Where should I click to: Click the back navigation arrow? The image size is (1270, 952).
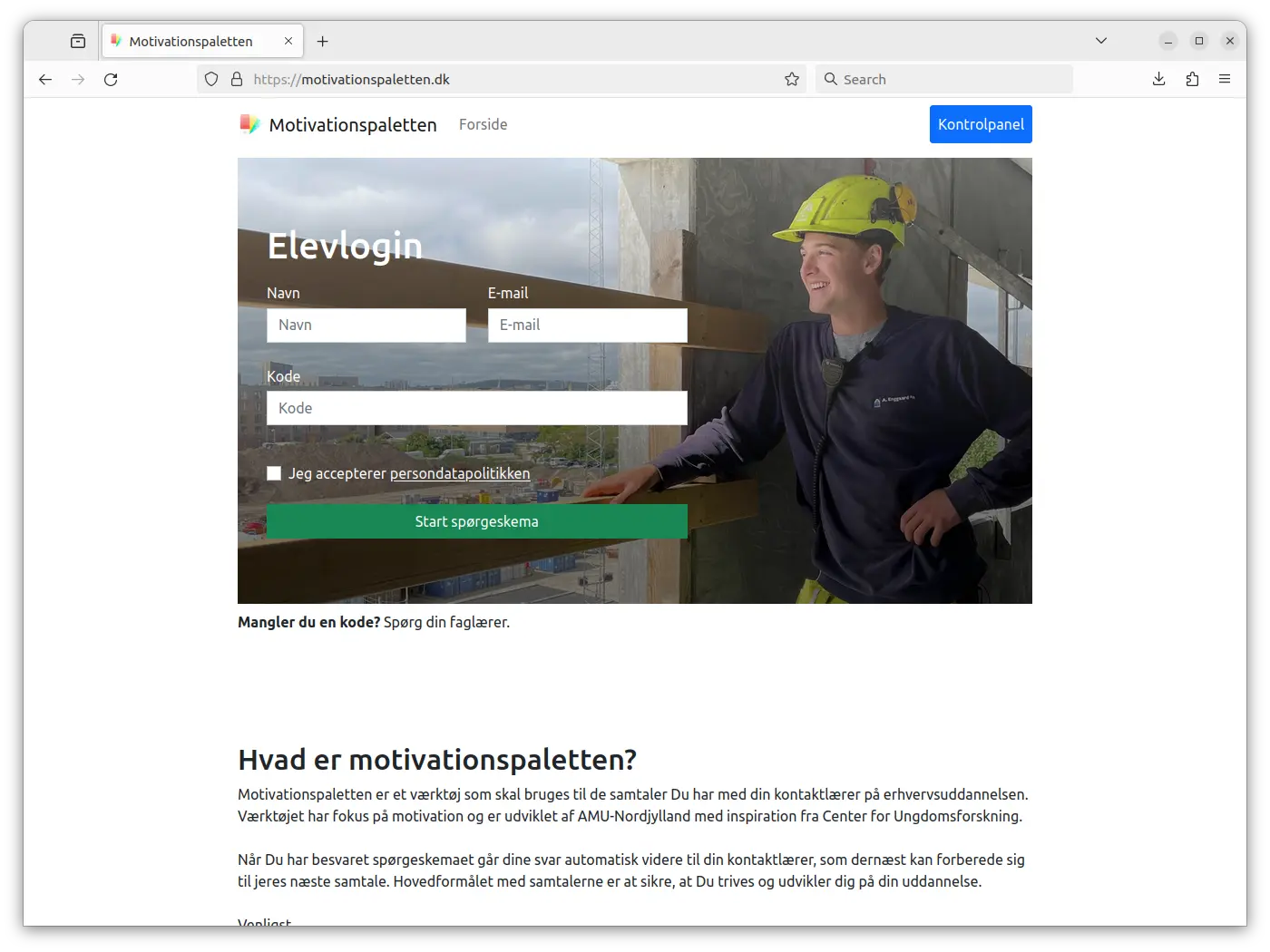click(45, 79)
